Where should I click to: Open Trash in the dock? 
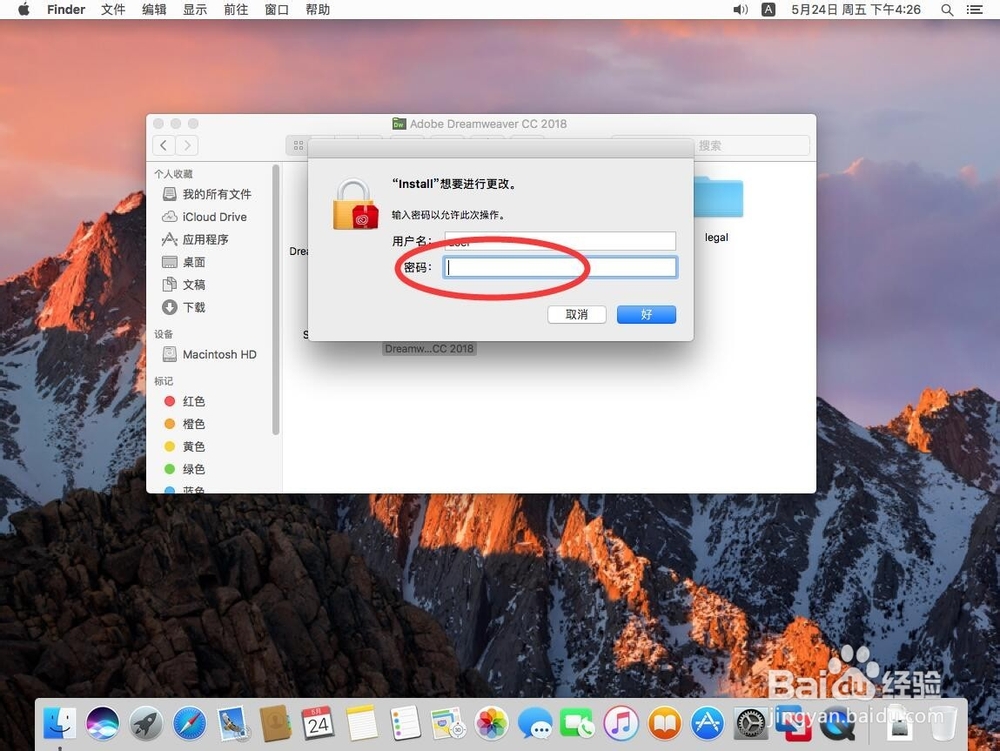943,724
